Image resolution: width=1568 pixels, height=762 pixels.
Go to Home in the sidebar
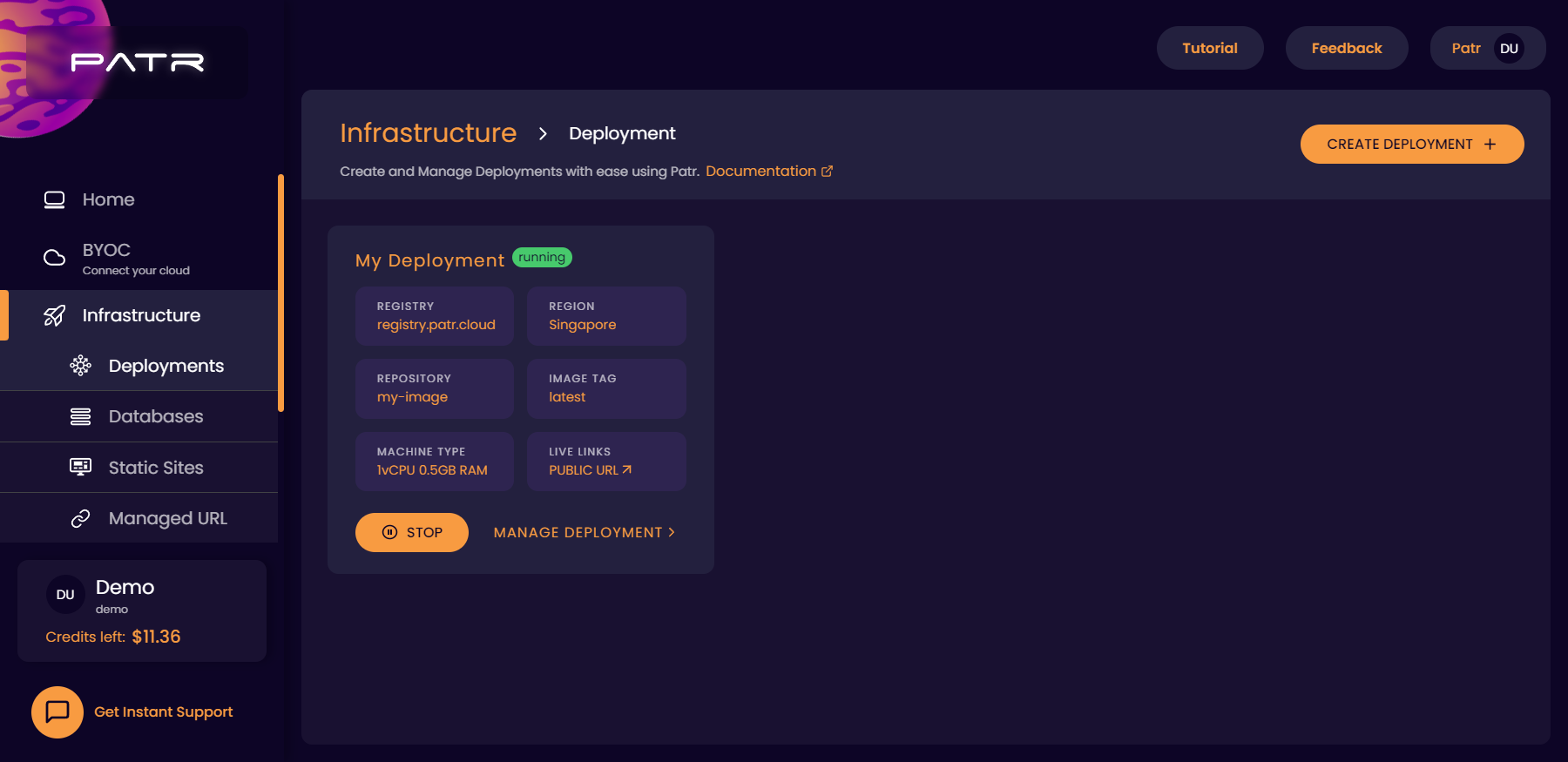[139, 199]
